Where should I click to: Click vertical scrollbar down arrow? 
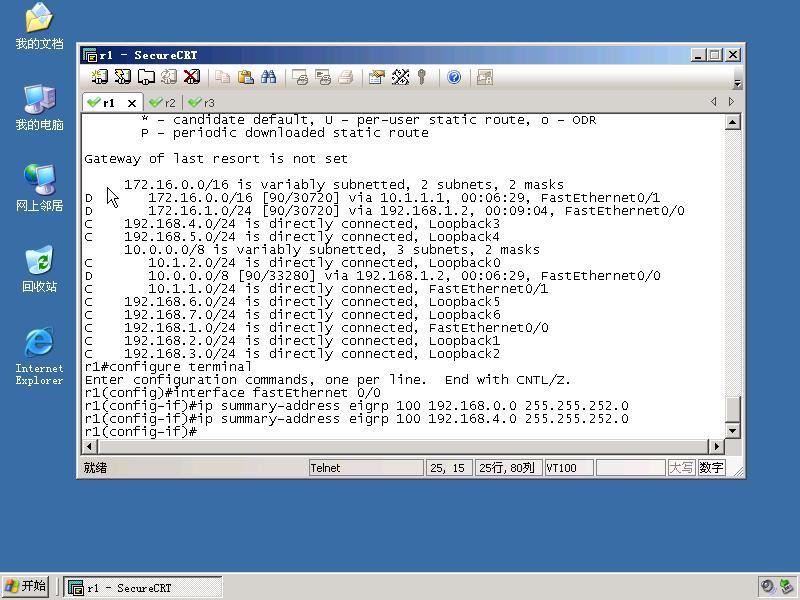click(x=733, y=431)
